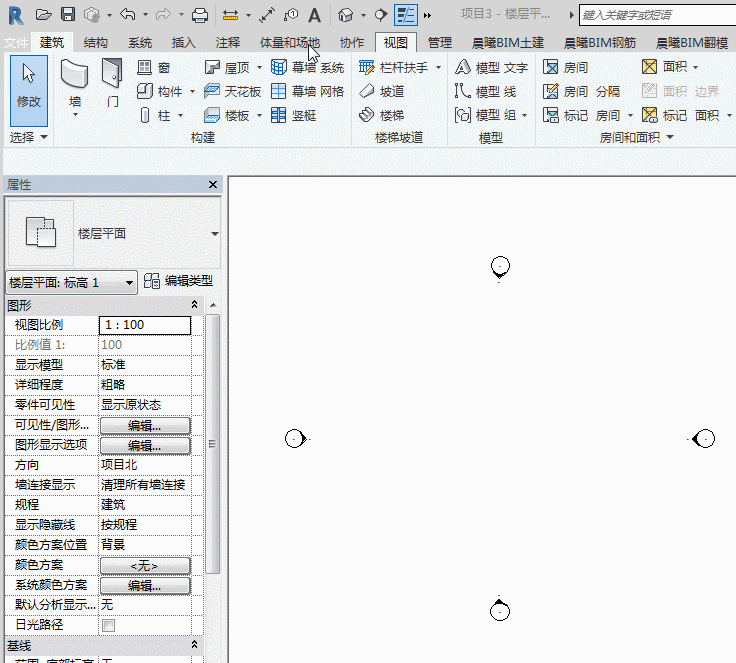Click Edit for Visibility/Graphics overrides
736x663 pixels.
pos(145,425)
